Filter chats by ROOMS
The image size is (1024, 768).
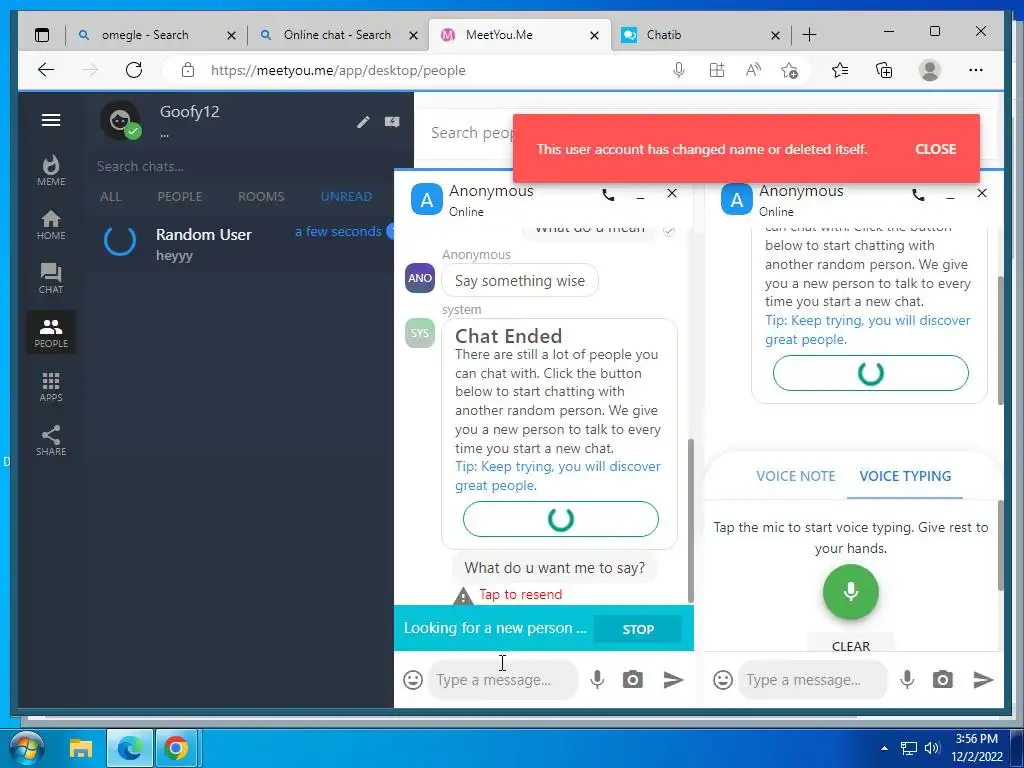(x=261, y=197)
